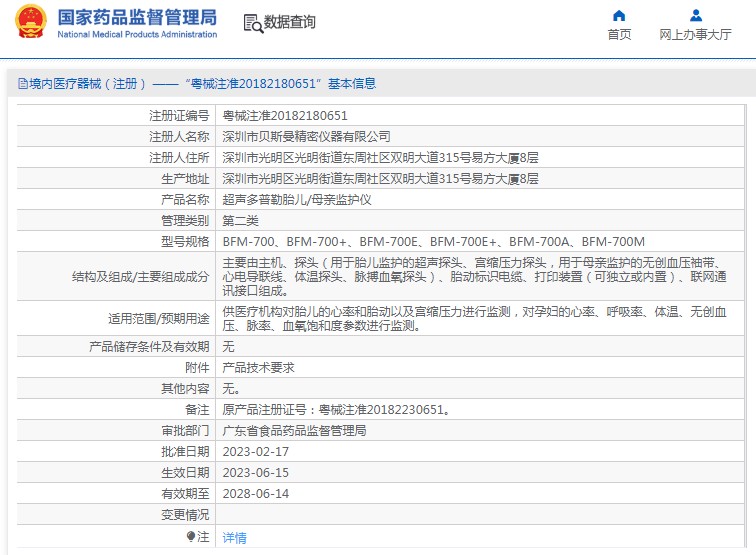Image resolution: width=756 pixels, height=555 pixels.
Task: Select 结构及组成 description text
Action: pyautogui.click(x=474, y=277)
